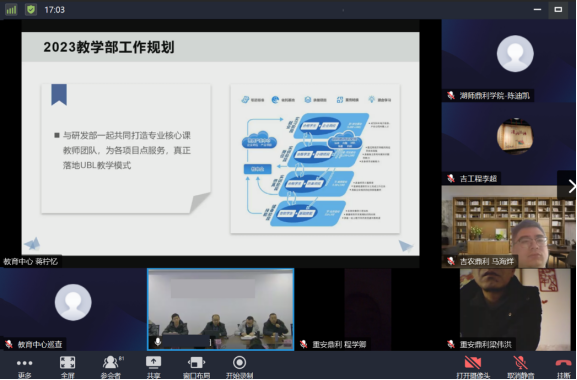Turn on the camera with 打开摄像头
Screen dimensions: 577x380
[473, 367]
